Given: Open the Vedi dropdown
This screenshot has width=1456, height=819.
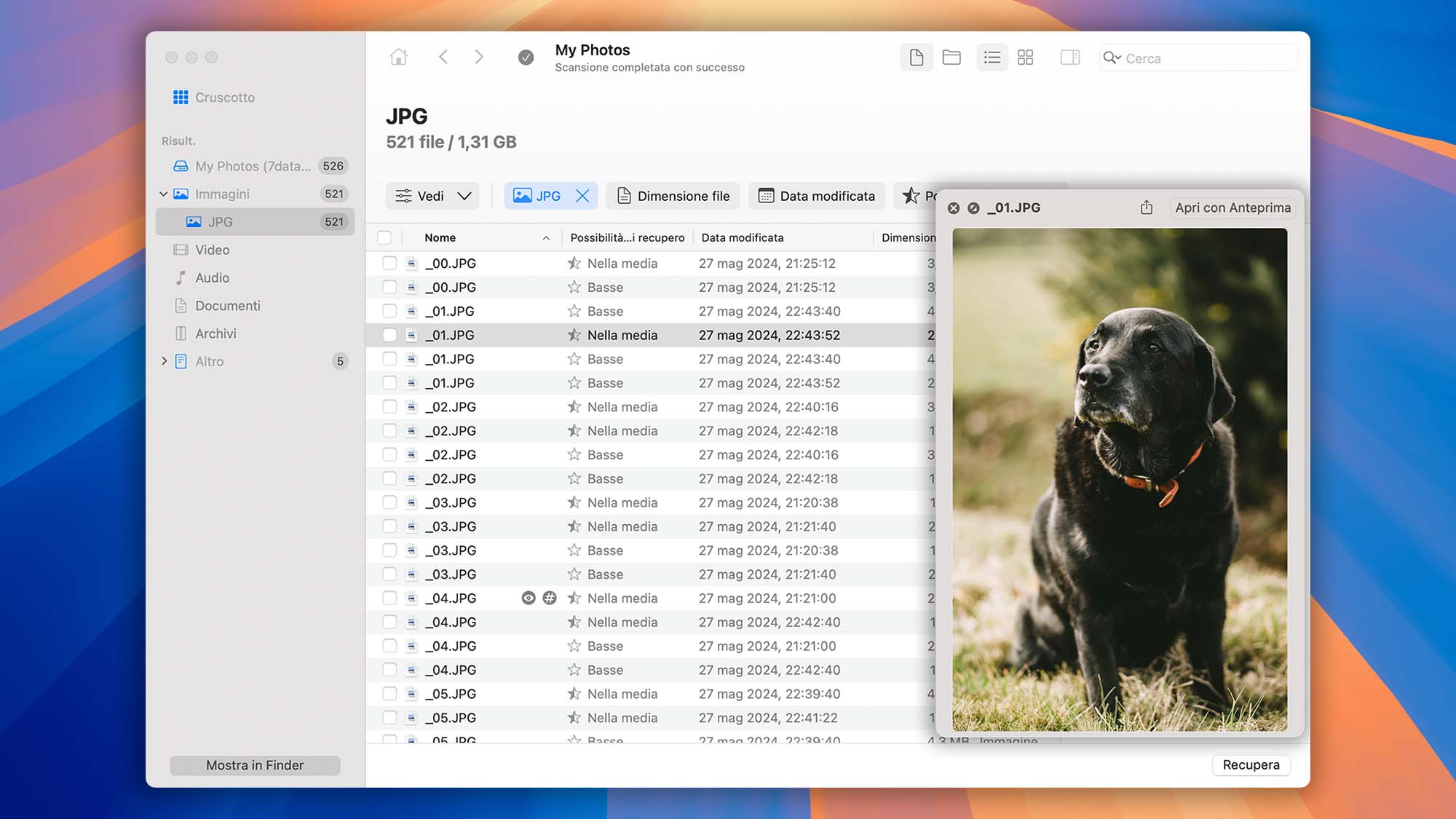Looking at the screenshot, I should click(x=432, y=196).
